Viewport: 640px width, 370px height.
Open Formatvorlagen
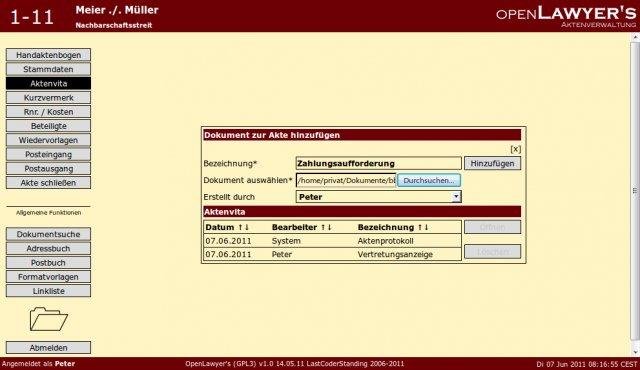pyautogui.click(x=49, y=277)
